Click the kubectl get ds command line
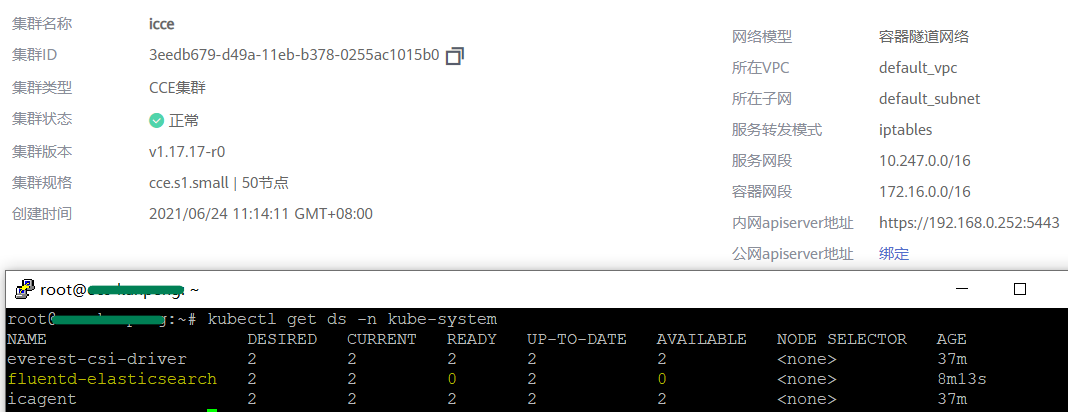Image resolution: width=1068 pixels, height=412 pixels. click(x=352, y=319)
